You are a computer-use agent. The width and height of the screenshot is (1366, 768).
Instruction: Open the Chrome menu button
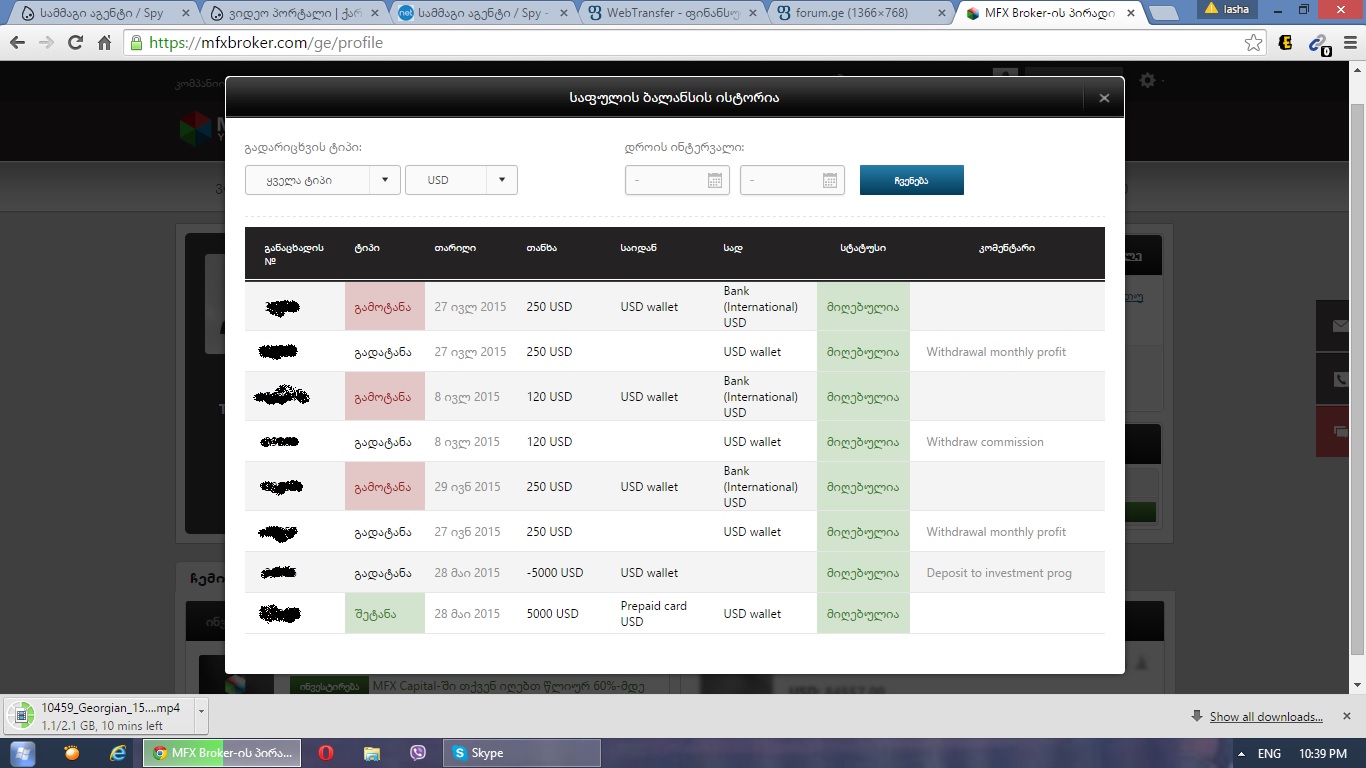pos(1348,43)
